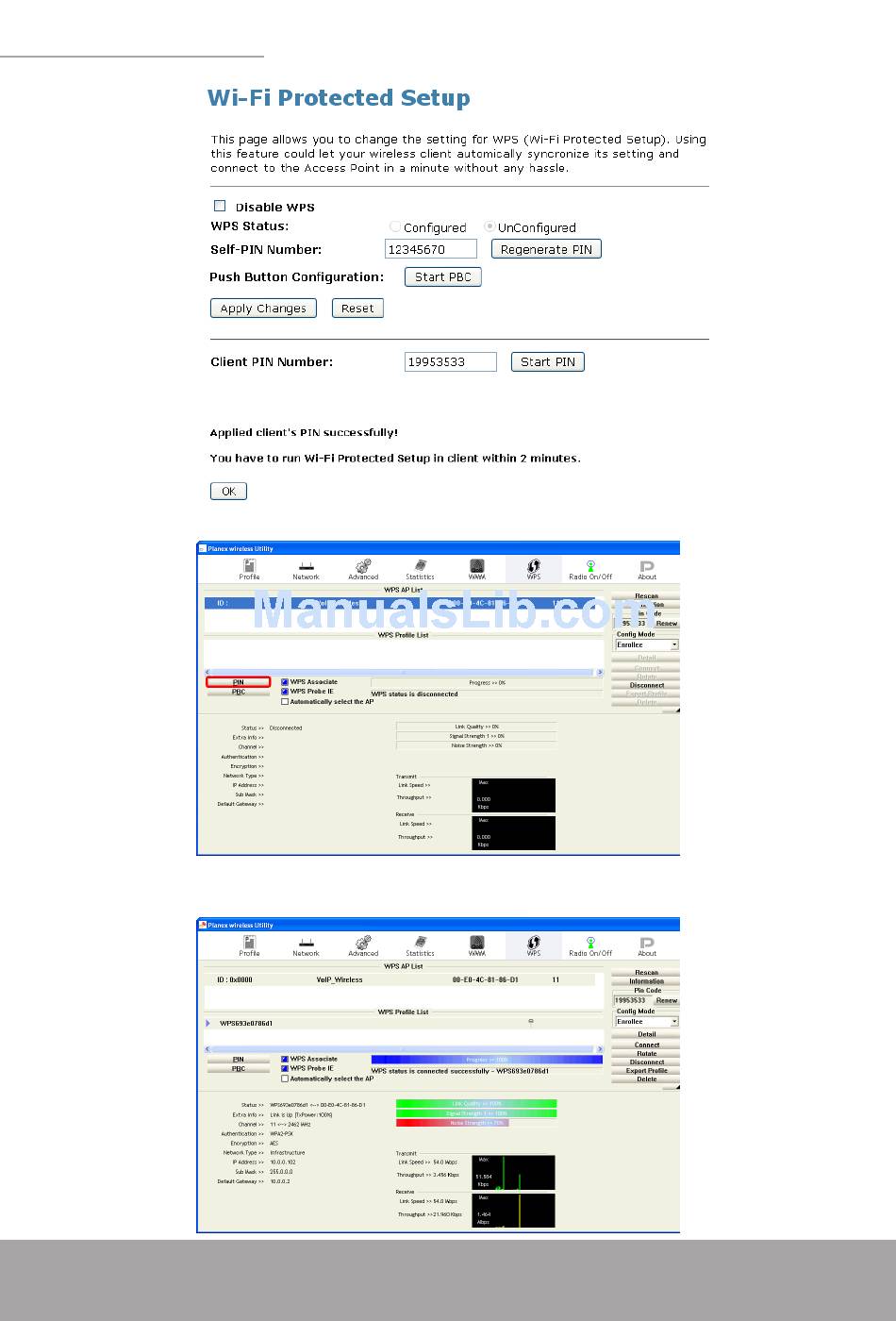Open Config Mode Enrollee dropdown in connected window

click(x=647, y=1021)
